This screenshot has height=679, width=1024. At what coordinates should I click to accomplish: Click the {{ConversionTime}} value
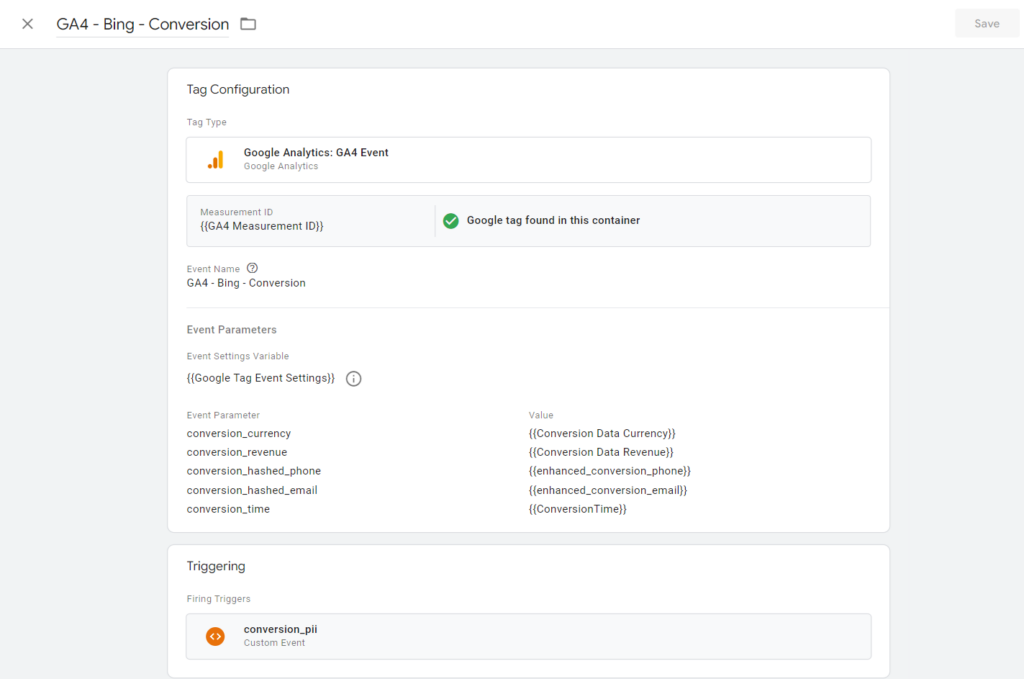[577, 509]
